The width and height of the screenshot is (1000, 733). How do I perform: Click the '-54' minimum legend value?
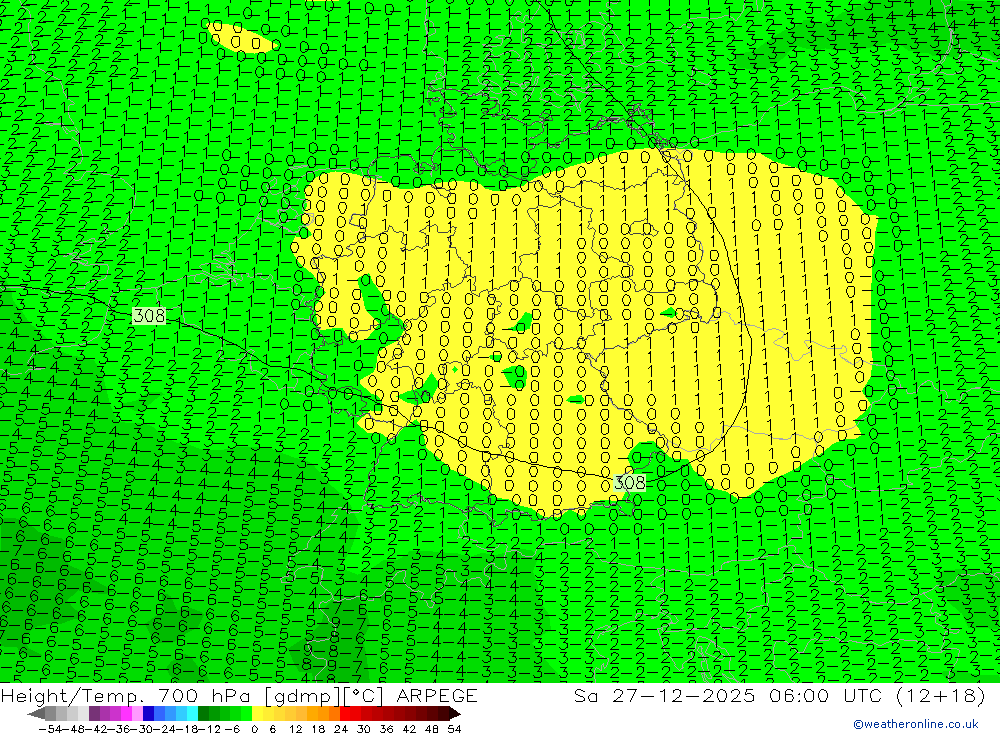(x=50, y=729)
